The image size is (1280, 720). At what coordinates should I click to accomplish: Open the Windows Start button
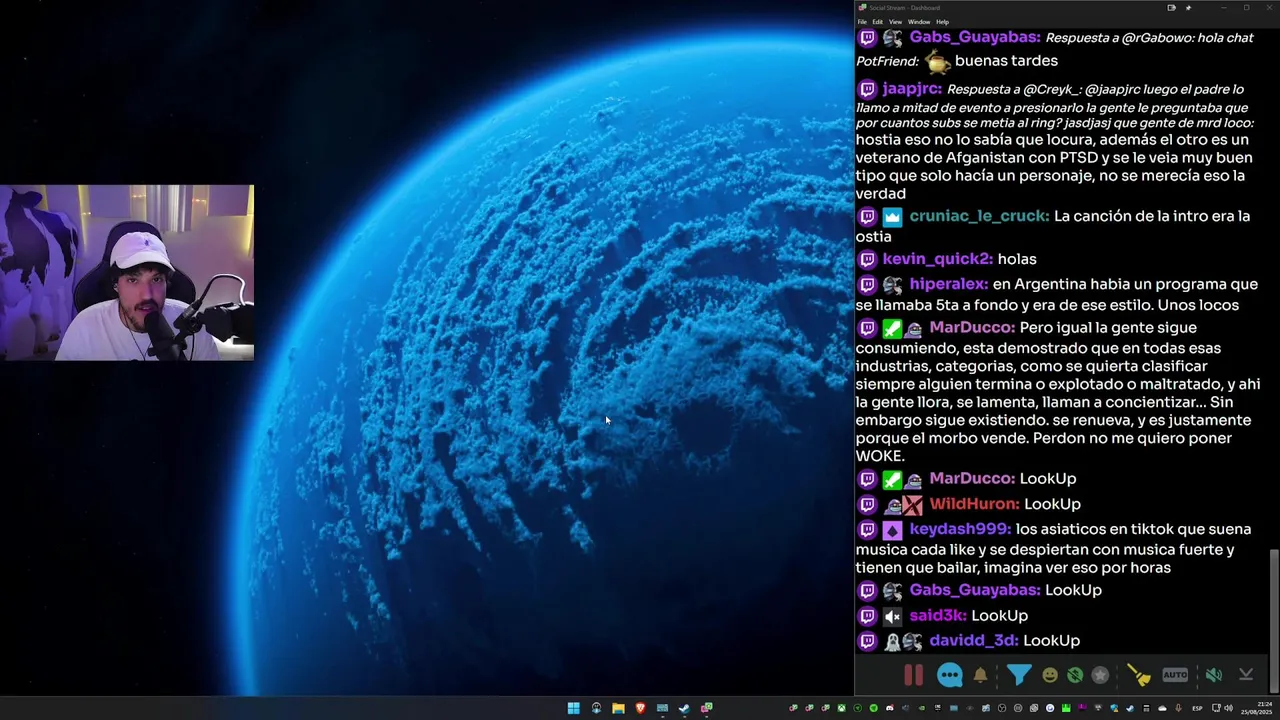[x=574, y=708]
